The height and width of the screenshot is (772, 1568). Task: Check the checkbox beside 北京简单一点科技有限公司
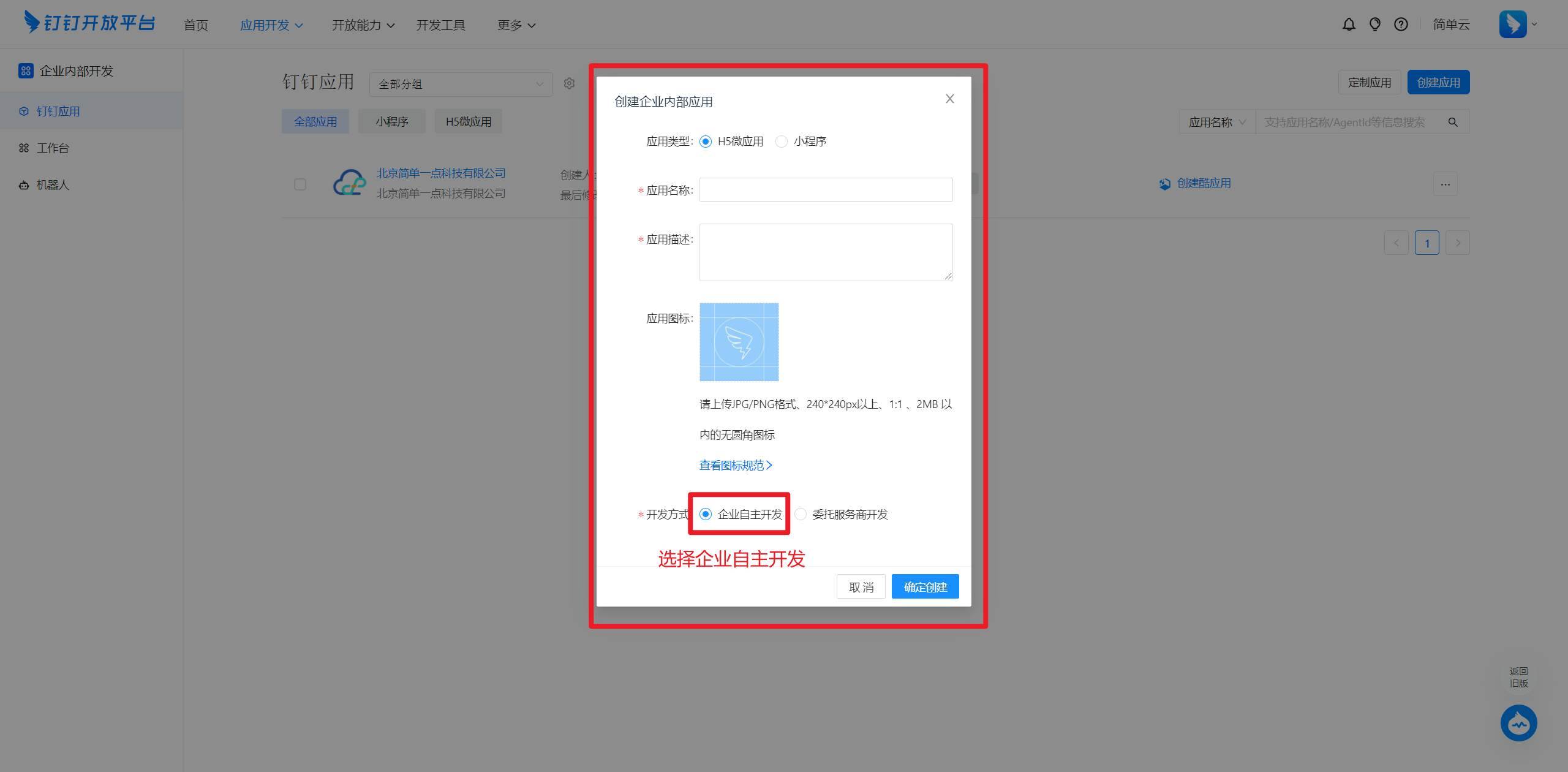pos(300,184)
